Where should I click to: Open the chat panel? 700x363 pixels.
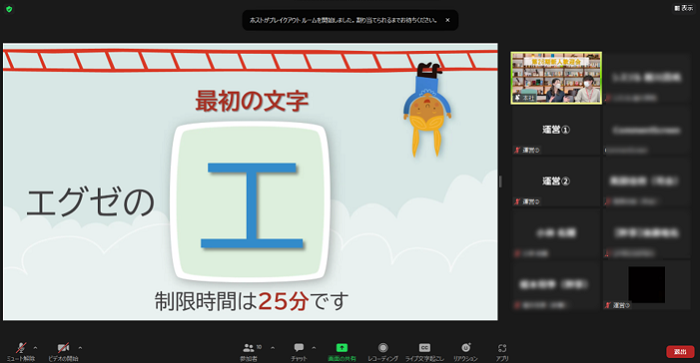(x=299, y=350)
